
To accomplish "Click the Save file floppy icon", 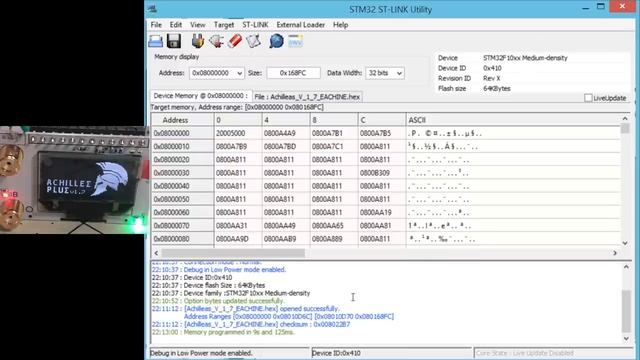I will tap(174, 41).
